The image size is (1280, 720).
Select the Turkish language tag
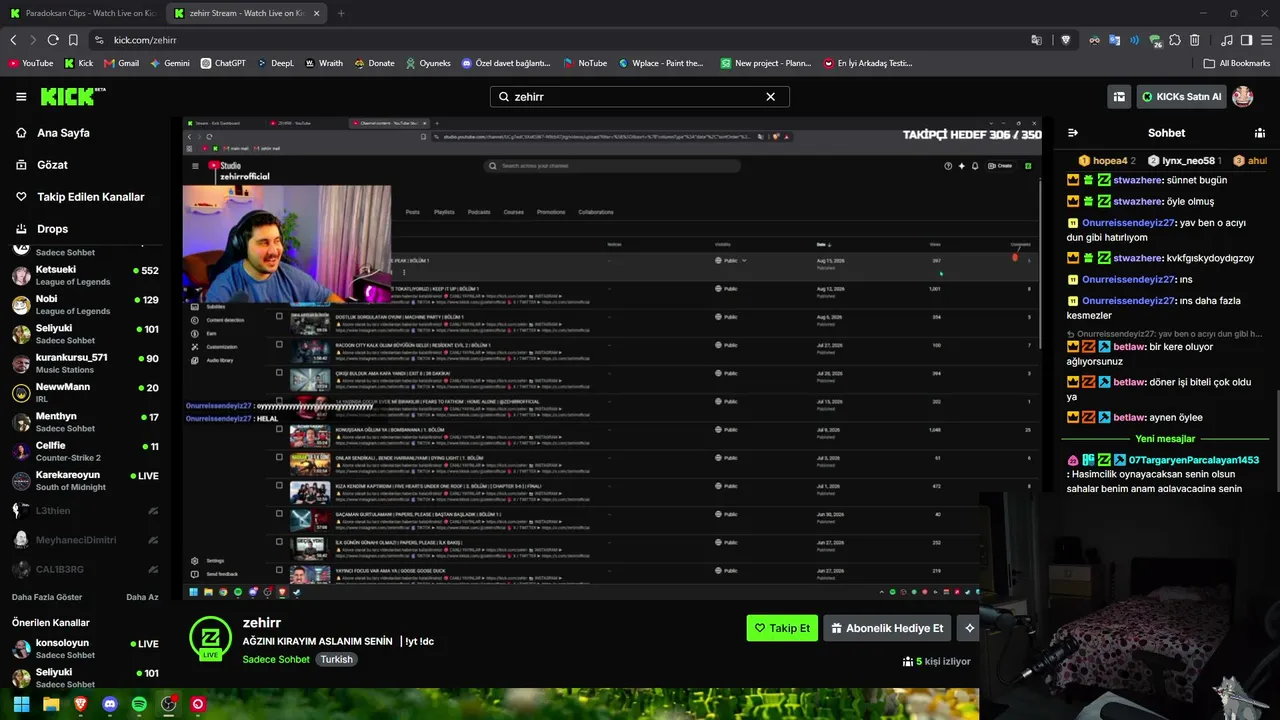click(x=337, y=659)
